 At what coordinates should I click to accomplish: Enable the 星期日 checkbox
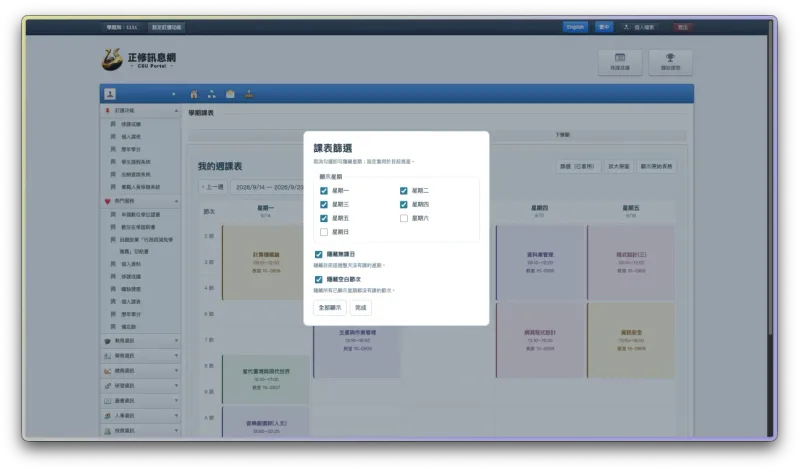click(323, 232)
